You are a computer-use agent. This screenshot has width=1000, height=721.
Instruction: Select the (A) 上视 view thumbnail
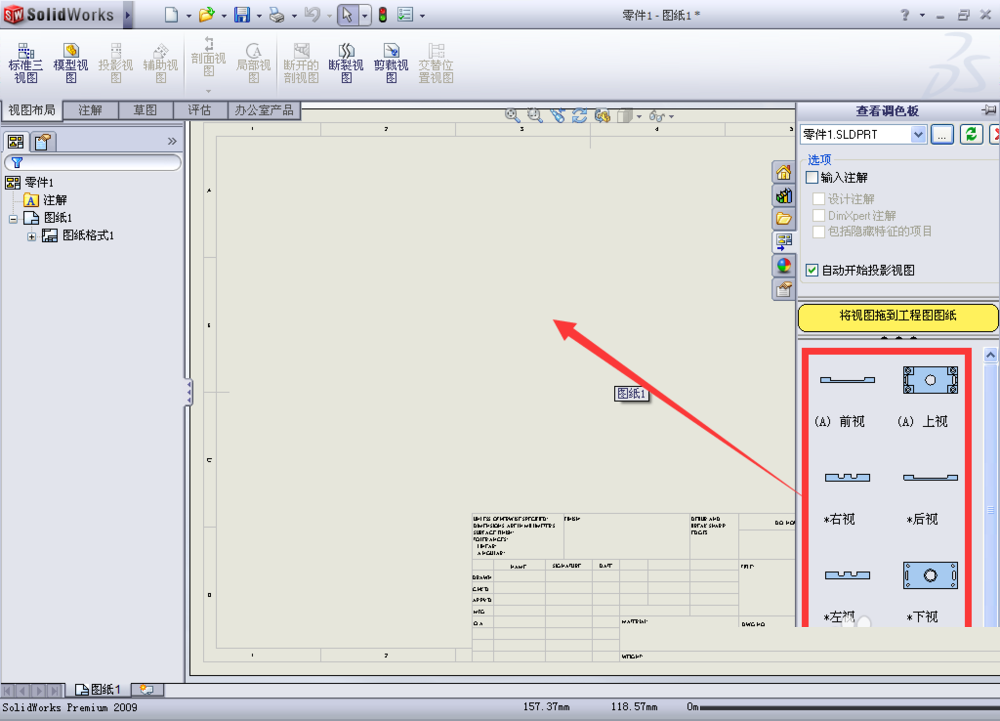click(930, 380)
